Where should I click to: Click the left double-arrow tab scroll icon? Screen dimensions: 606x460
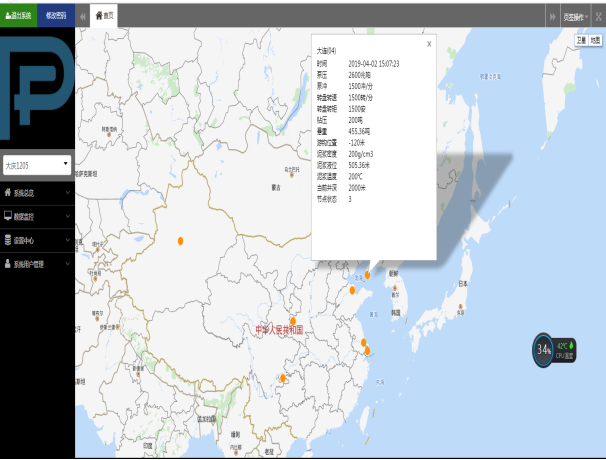click(x=82, y=17)
